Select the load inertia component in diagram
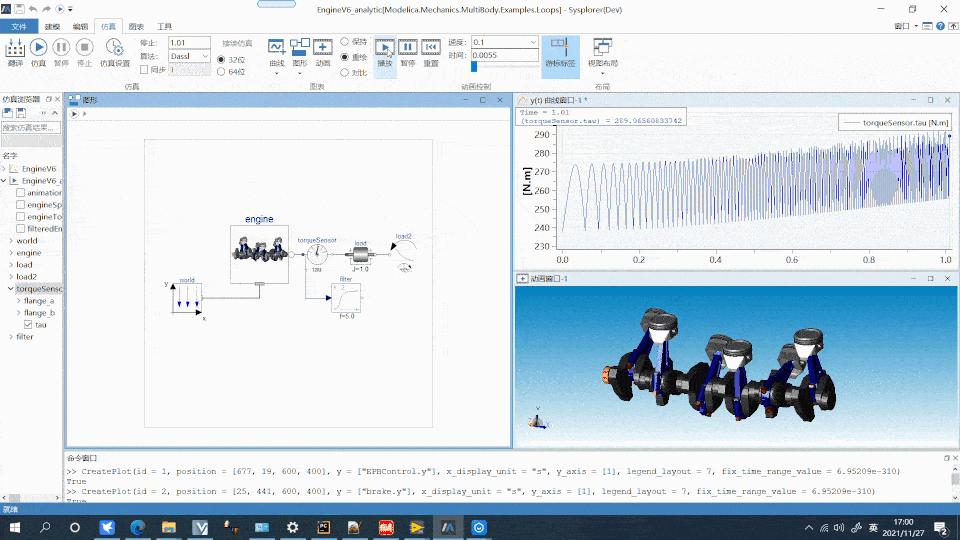960x540 pixels. pos(360,254)
